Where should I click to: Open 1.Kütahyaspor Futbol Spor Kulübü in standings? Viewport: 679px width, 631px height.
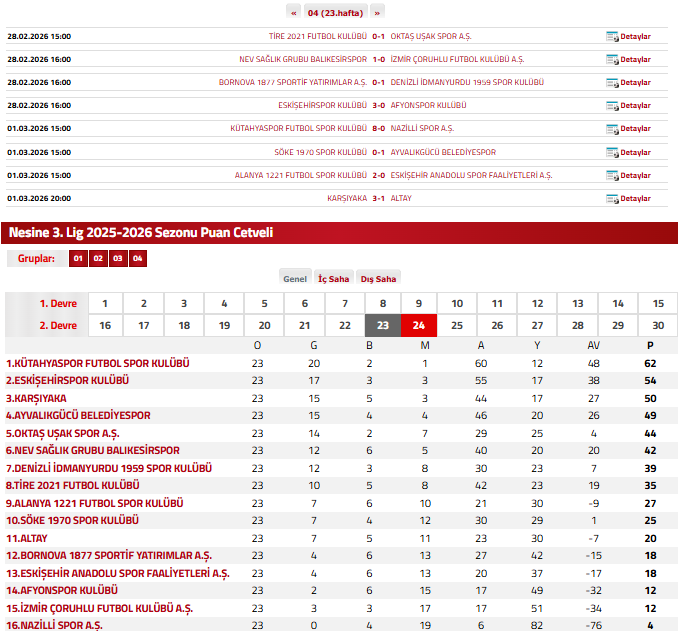click(x=98, y=363)
